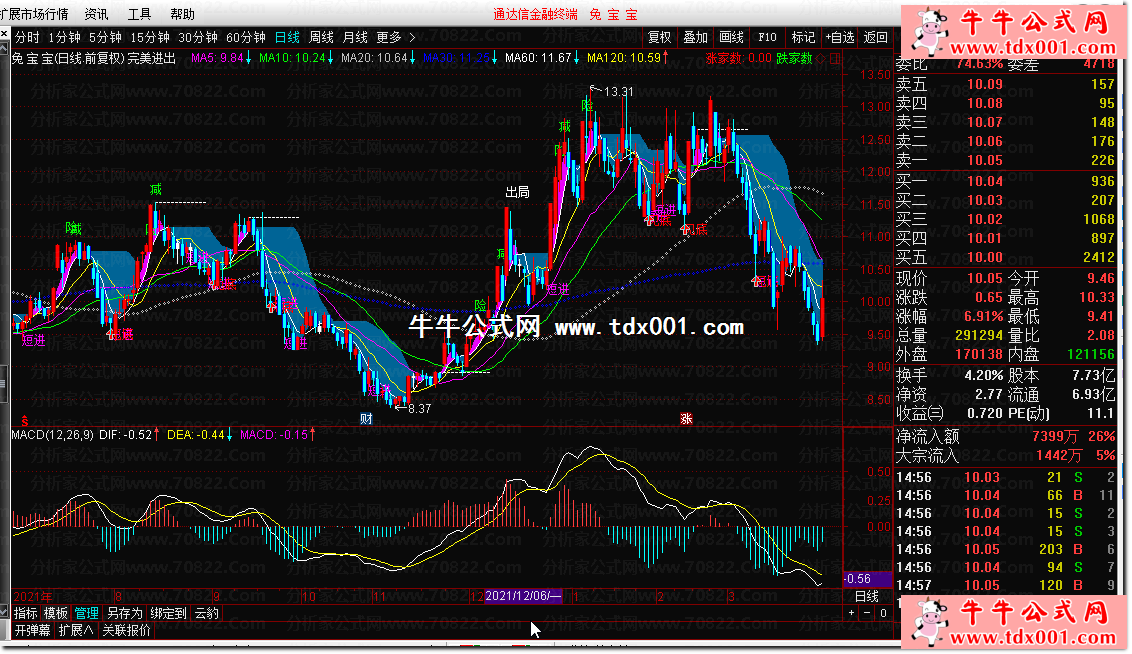Viewport: 1132px width, 654px height.
Task: Open the 扩展∧ expander
Action: click(76, 630)
